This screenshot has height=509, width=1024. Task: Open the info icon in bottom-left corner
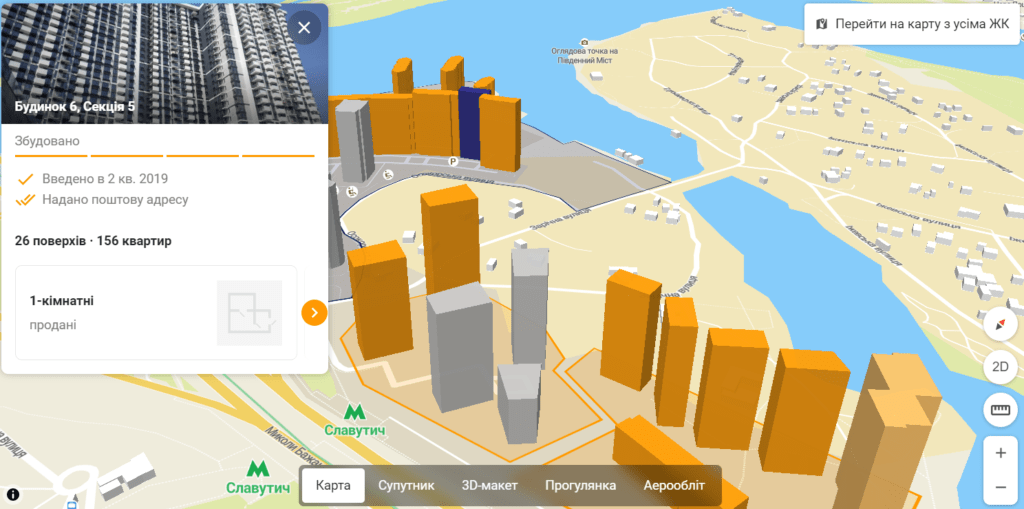pos(14,494)
